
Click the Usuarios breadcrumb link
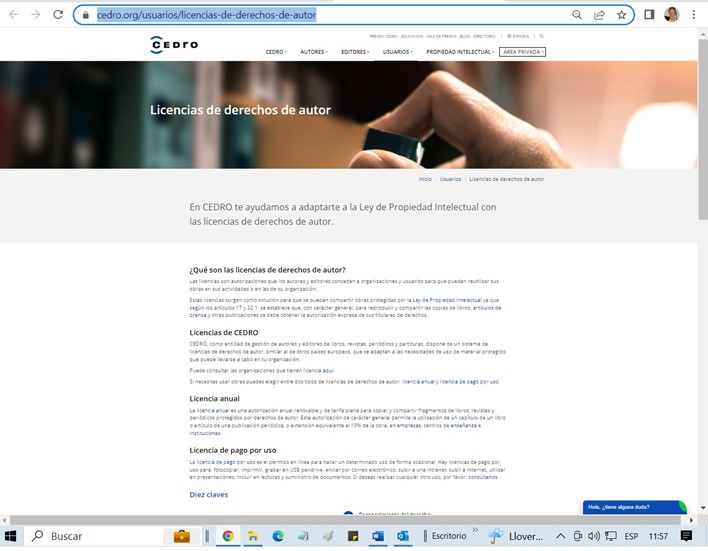[x=450, y=179]
